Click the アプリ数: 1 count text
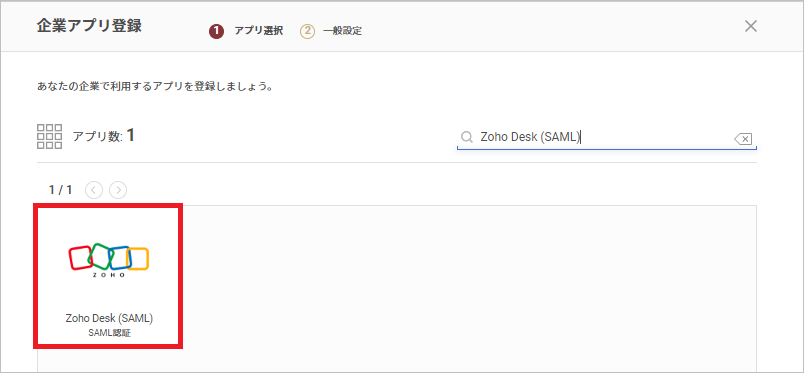 (104, 136)
